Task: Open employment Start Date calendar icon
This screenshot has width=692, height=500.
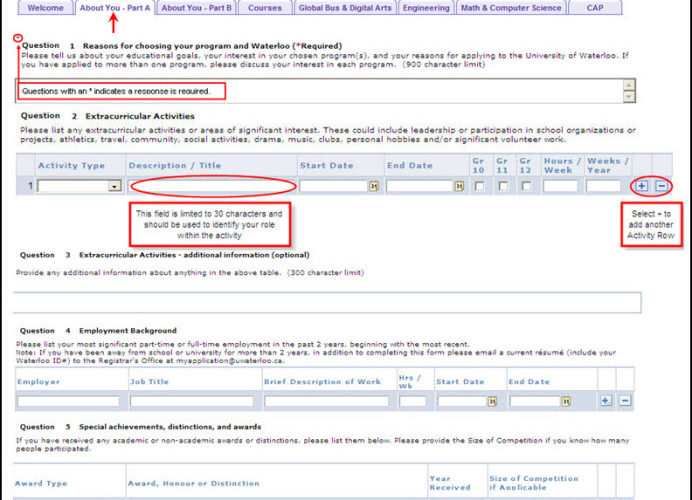Action: (492, 401)
